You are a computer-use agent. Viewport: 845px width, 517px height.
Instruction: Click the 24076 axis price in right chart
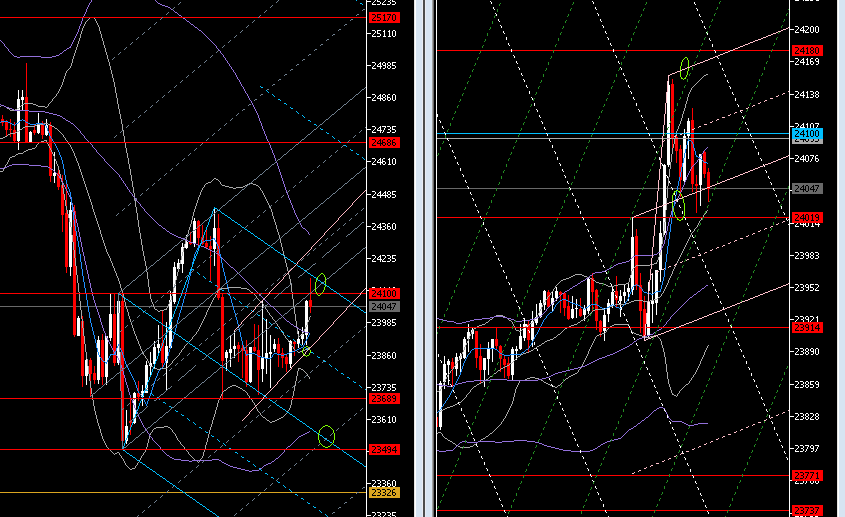[807, 158]
